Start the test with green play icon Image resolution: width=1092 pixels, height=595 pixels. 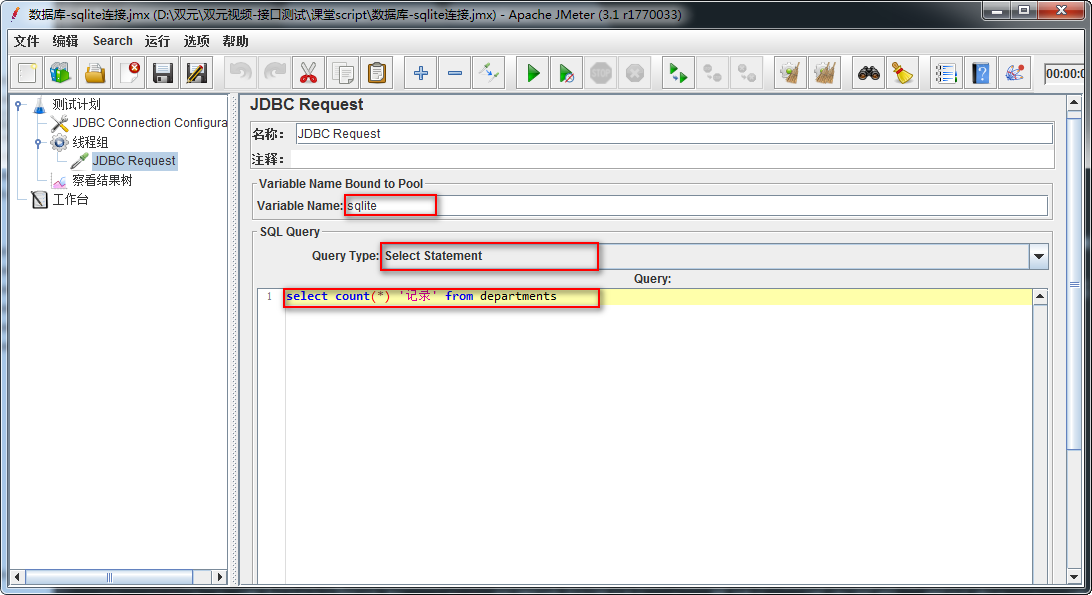[533, 73]
